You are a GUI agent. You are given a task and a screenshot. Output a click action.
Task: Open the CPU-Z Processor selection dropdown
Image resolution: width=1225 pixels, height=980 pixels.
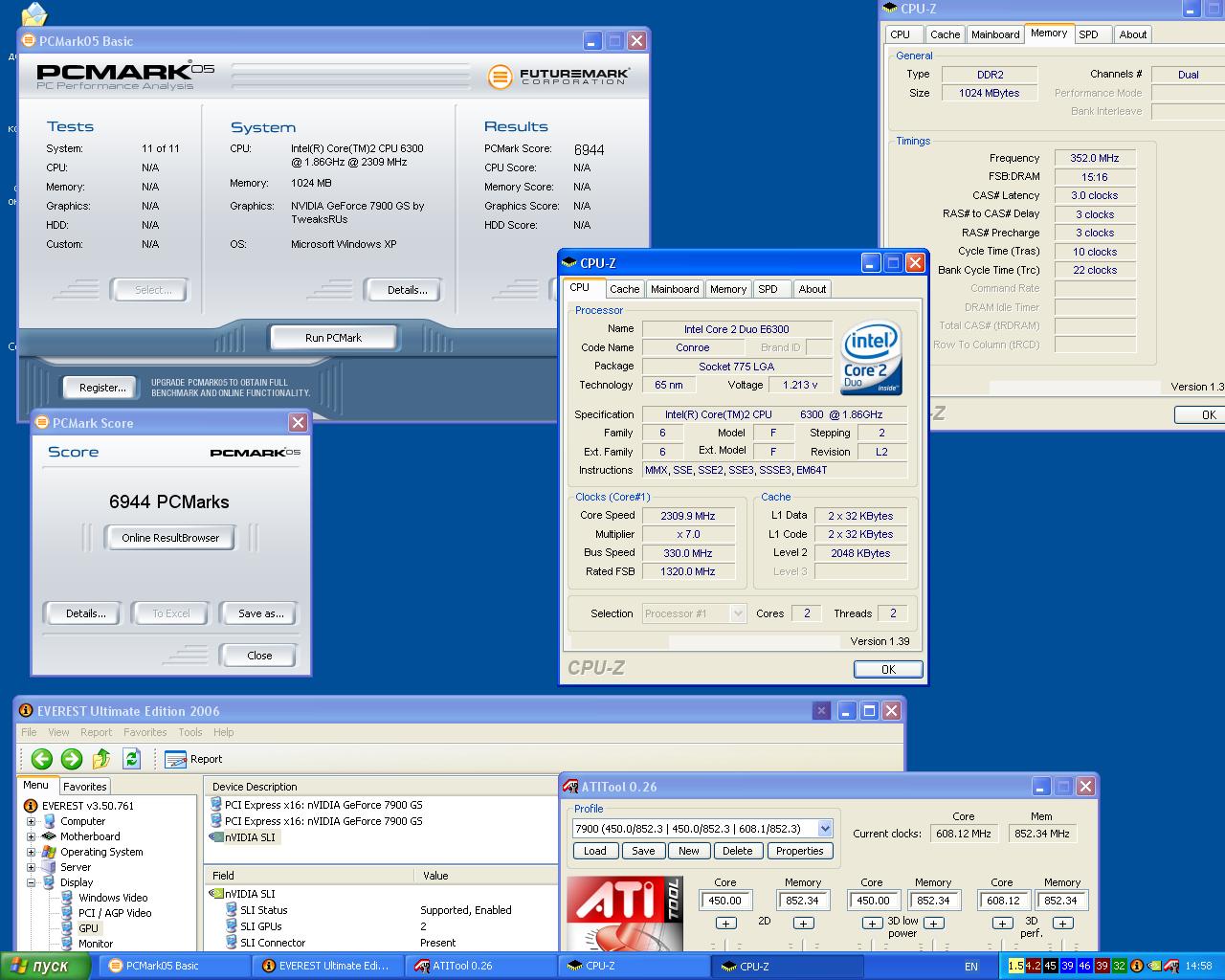(x=738, y=613)
